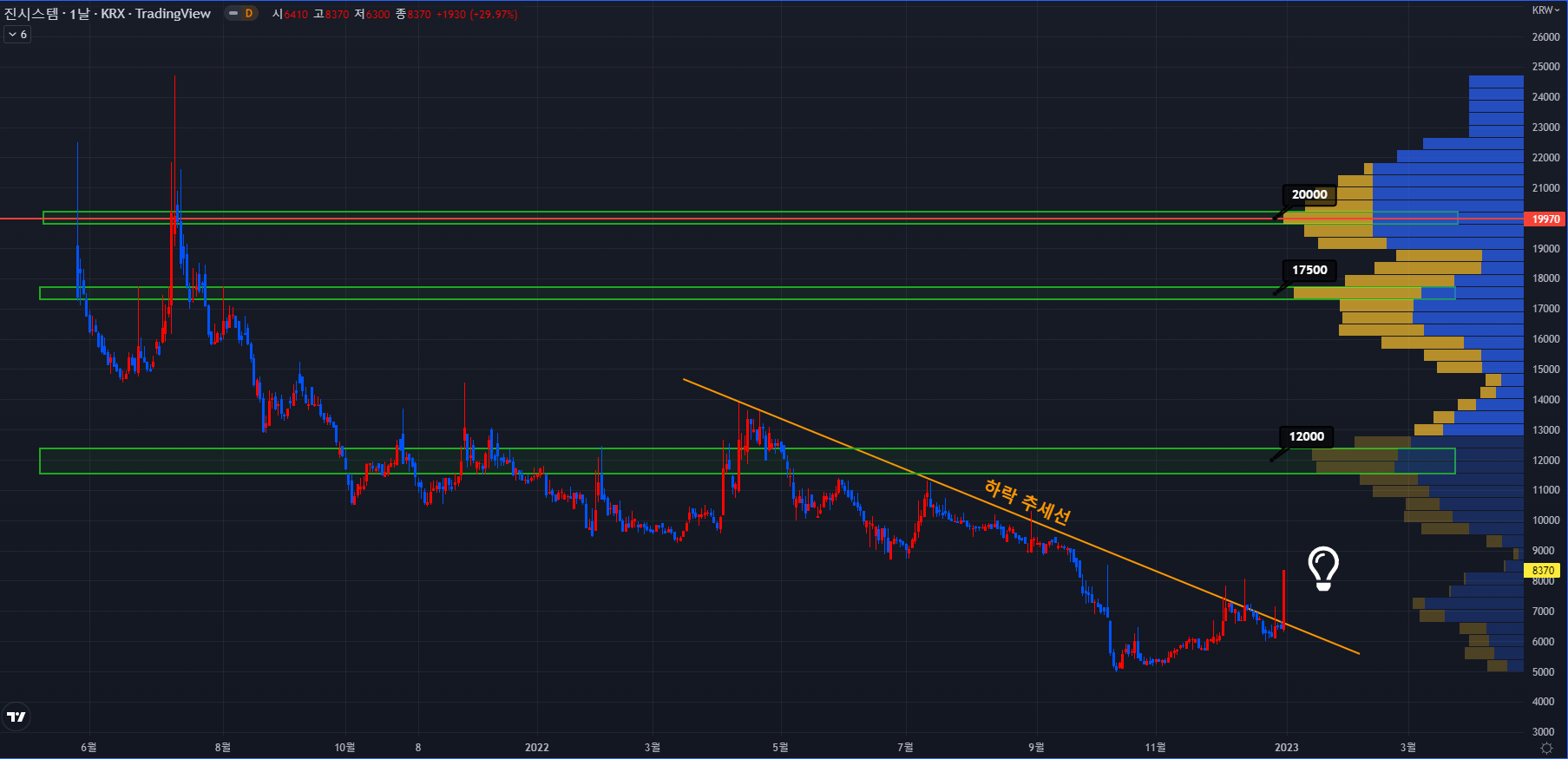The width and height of the screenshot is (1568, 759).
Task: Click the 22000 price scale label
Action: [1545, 158]
